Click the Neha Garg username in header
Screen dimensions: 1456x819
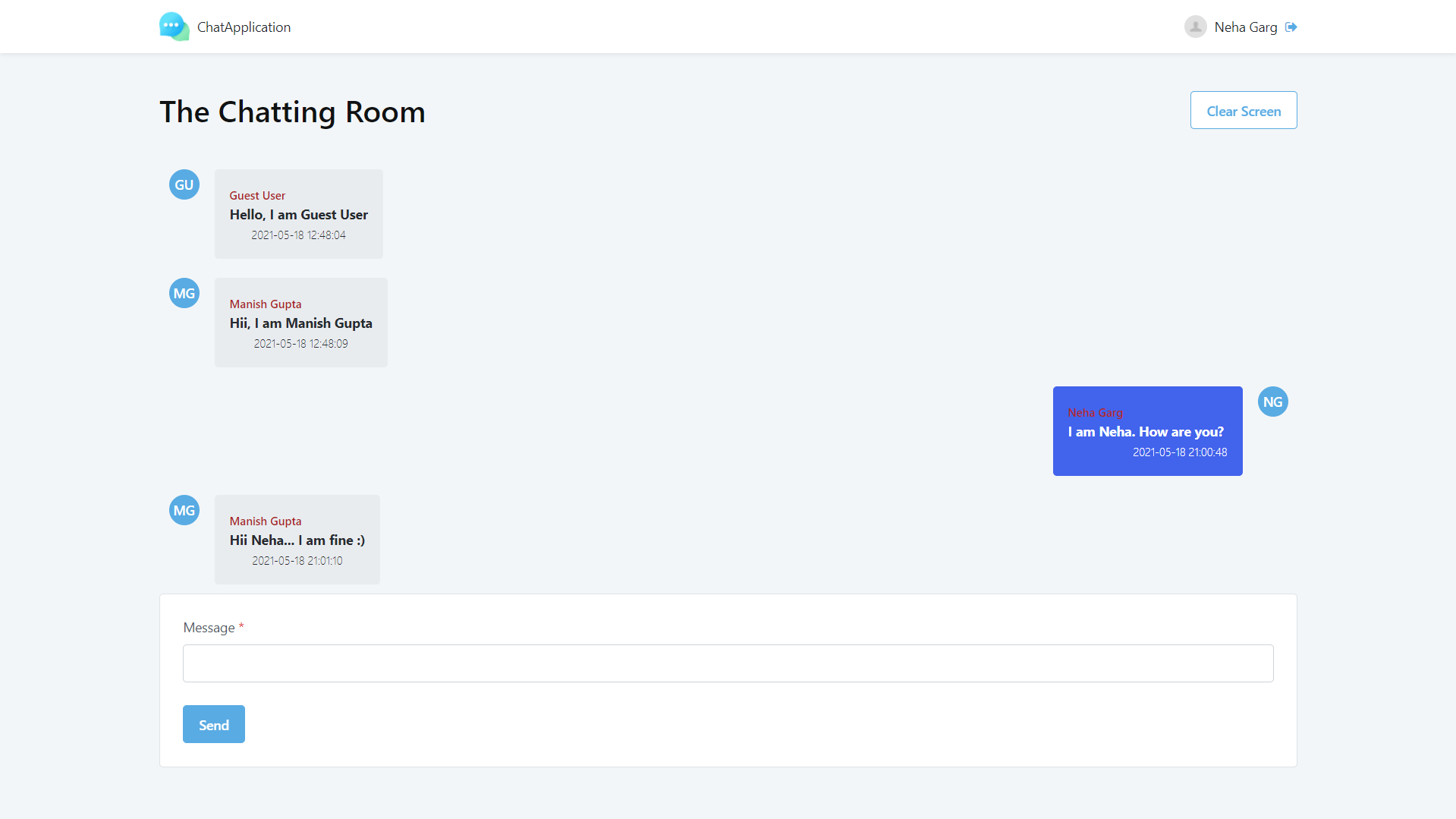click(x=1246, y=27)
